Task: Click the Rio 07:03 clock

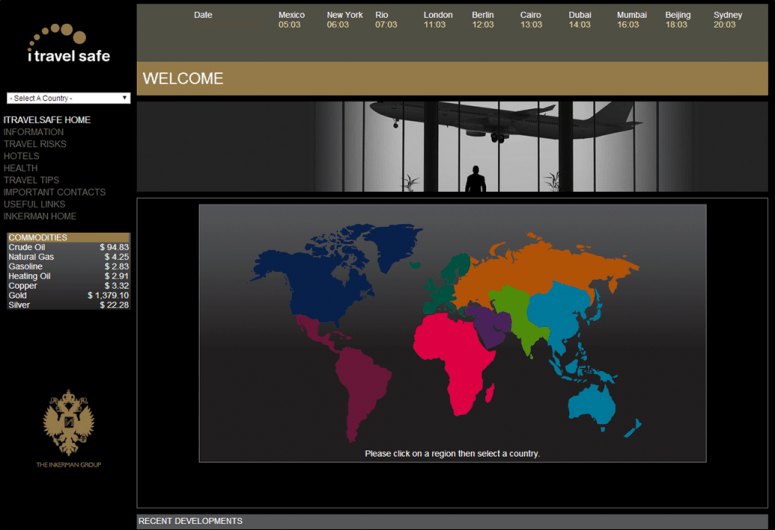Action: tap(386, 20)
